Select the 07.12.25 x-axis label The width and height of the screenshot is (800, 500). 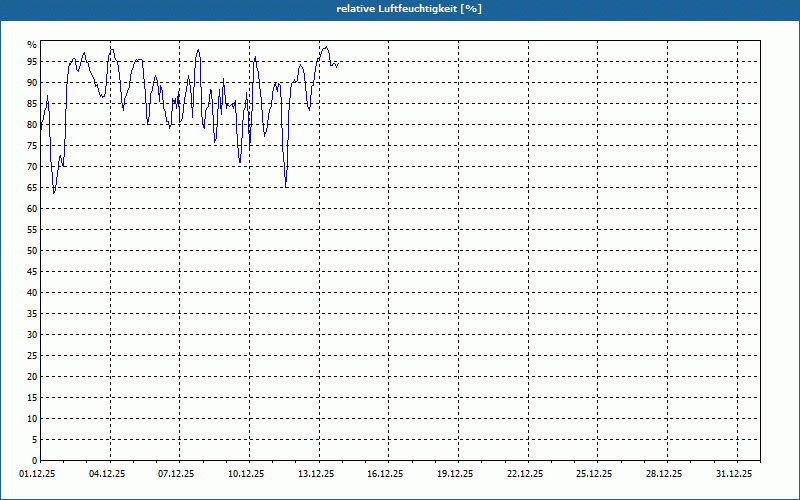tap(176, 474)
